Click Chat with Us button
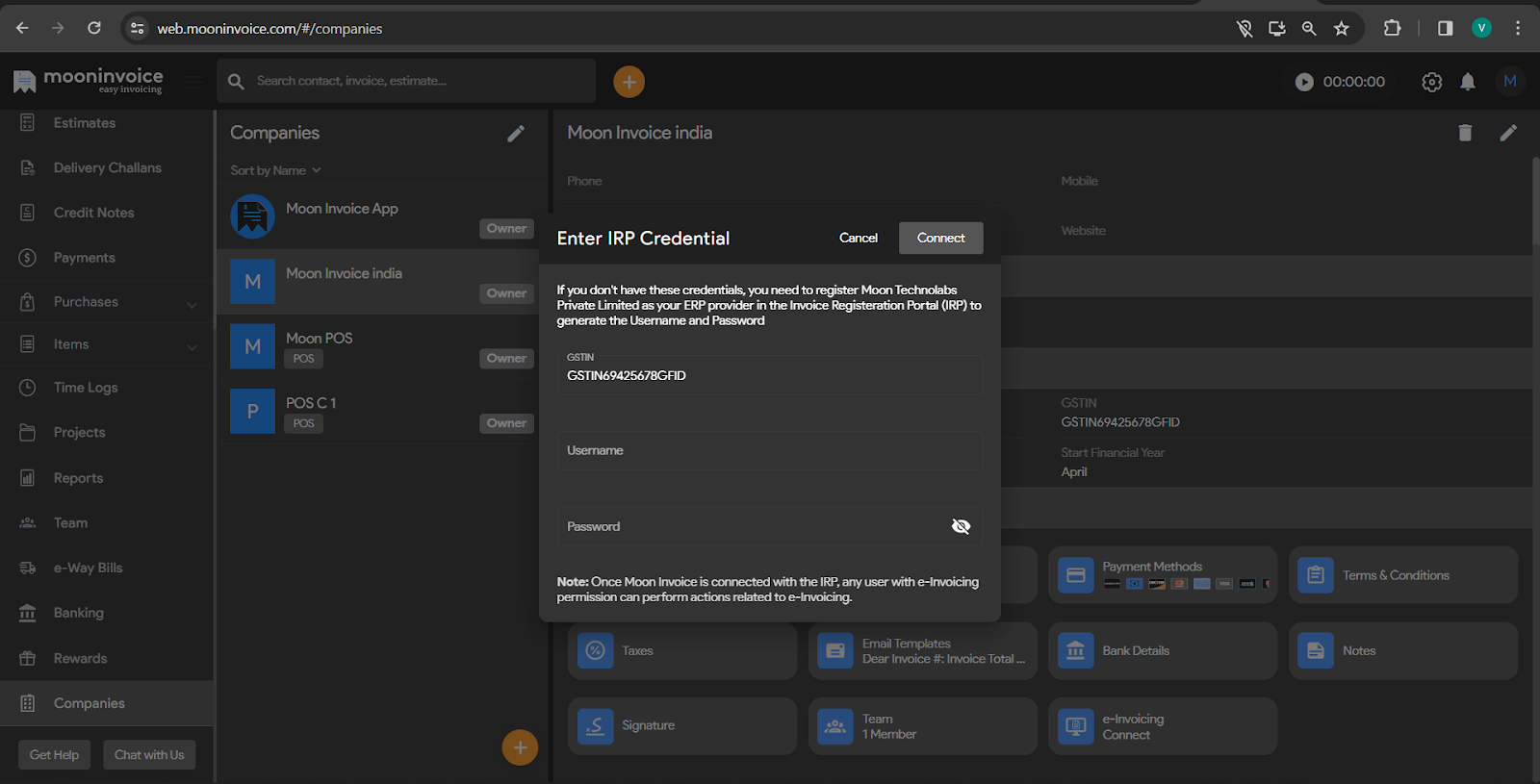 click(149, 755)
